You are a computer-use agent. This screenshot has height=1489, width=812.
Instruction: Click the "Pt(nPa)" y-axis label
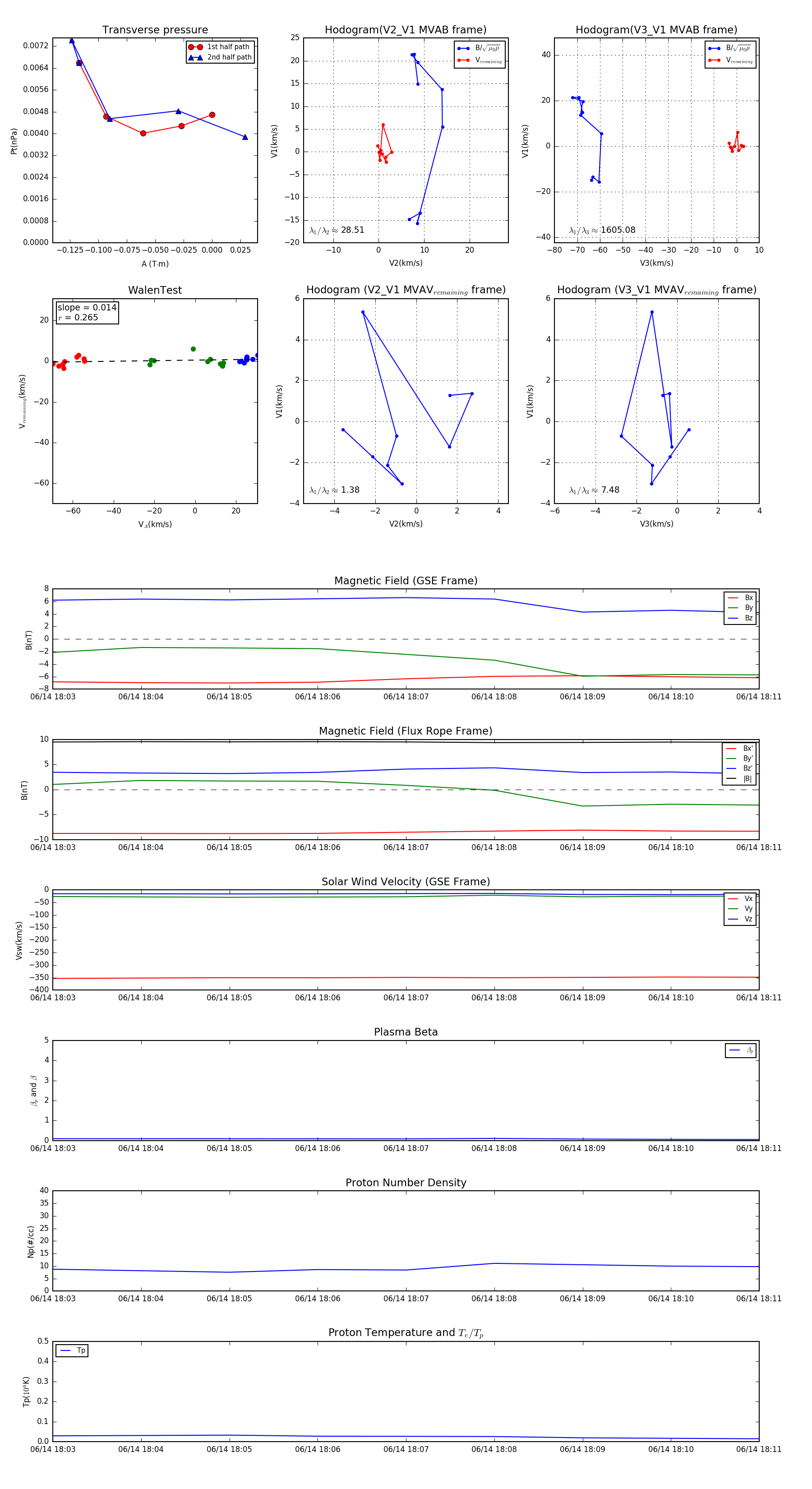click(14, 141)
